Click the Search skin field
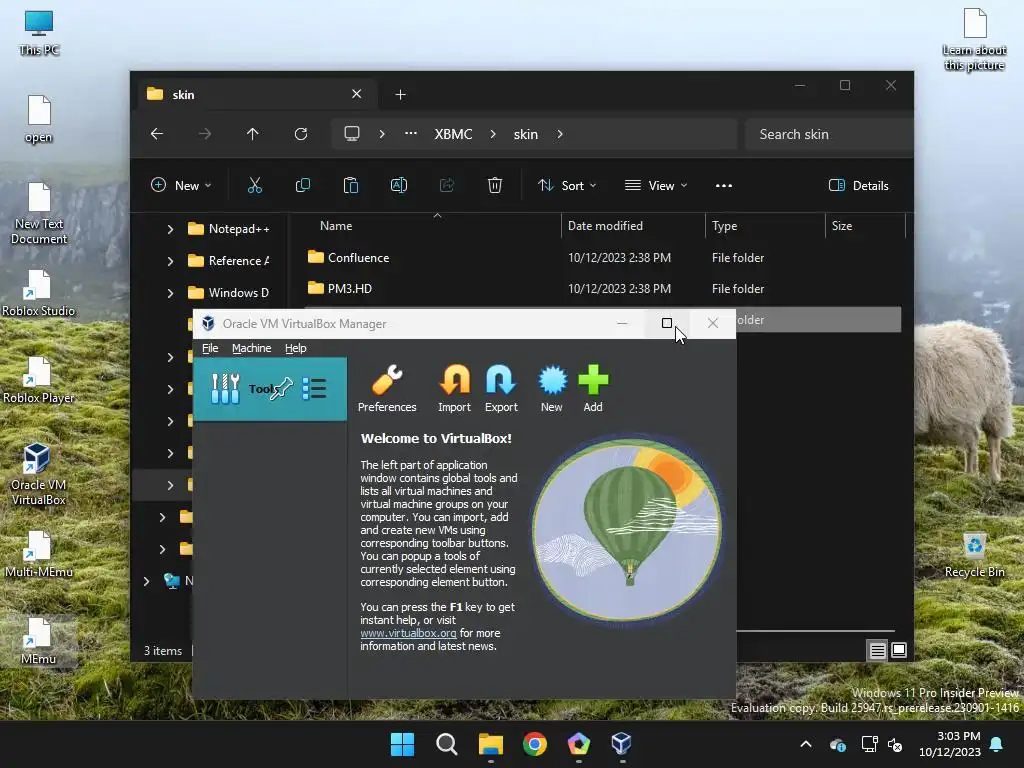1024x768 pixels. [x=828, y=134]
